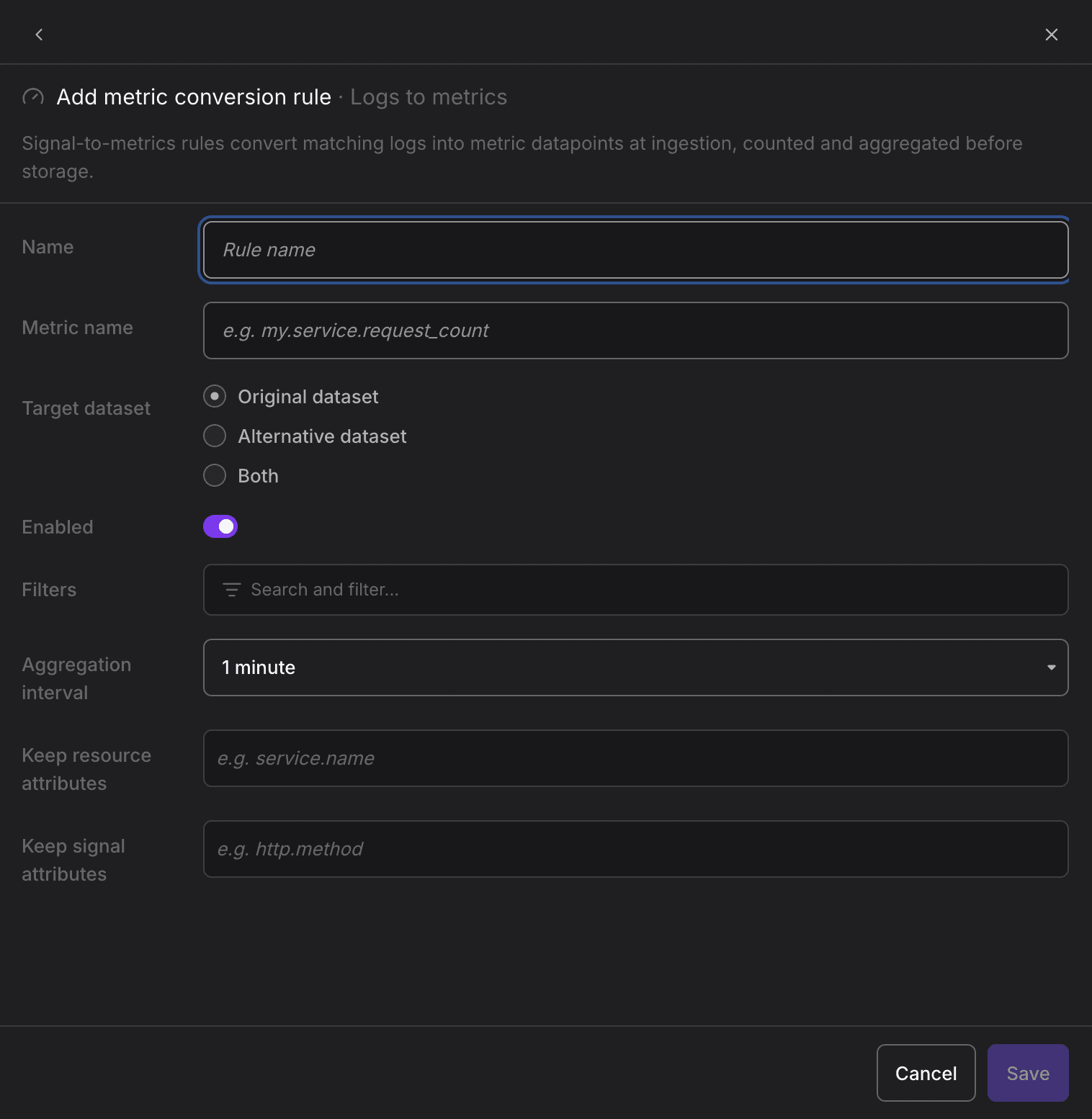Choose the Alternative dataset radio option
This screenshot has height=1119, width=1092.
215,436
